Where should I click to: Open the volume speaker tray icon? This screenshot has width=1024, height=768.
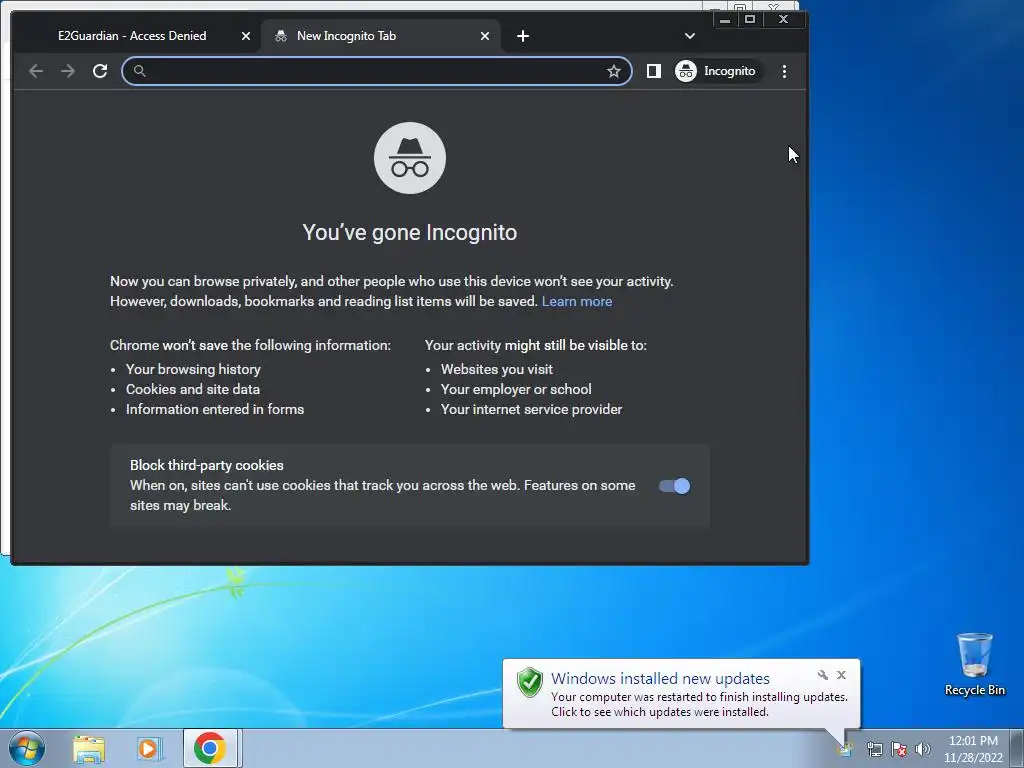922,749
